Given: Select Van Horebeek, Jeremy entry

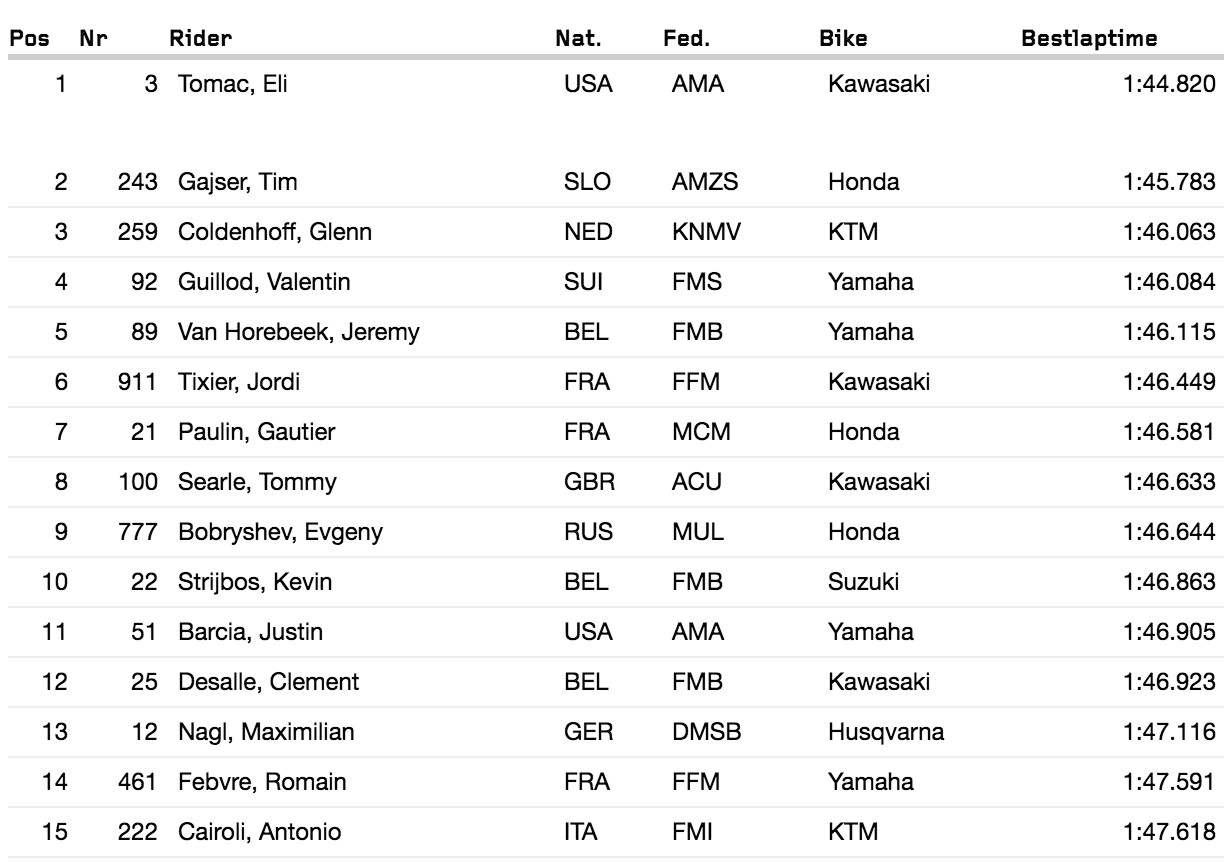Looking at the screenshot, I should coord(298,332).
